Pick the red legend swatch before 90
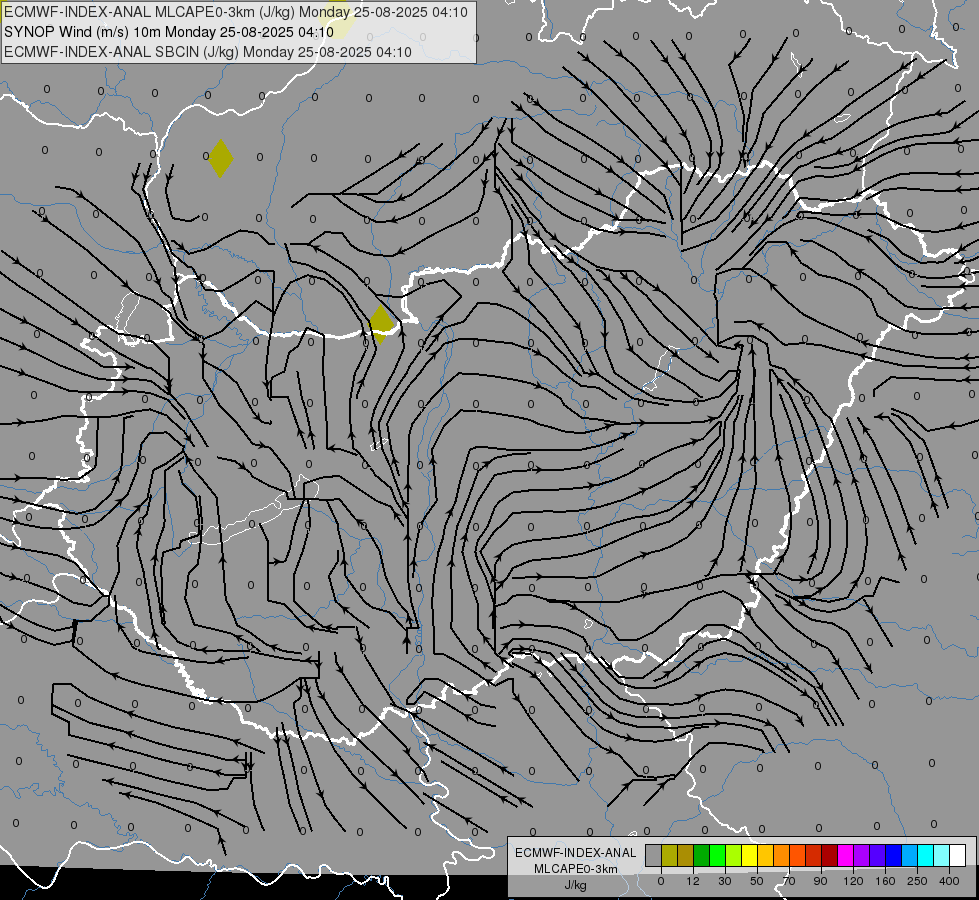 tap(814, 855)
